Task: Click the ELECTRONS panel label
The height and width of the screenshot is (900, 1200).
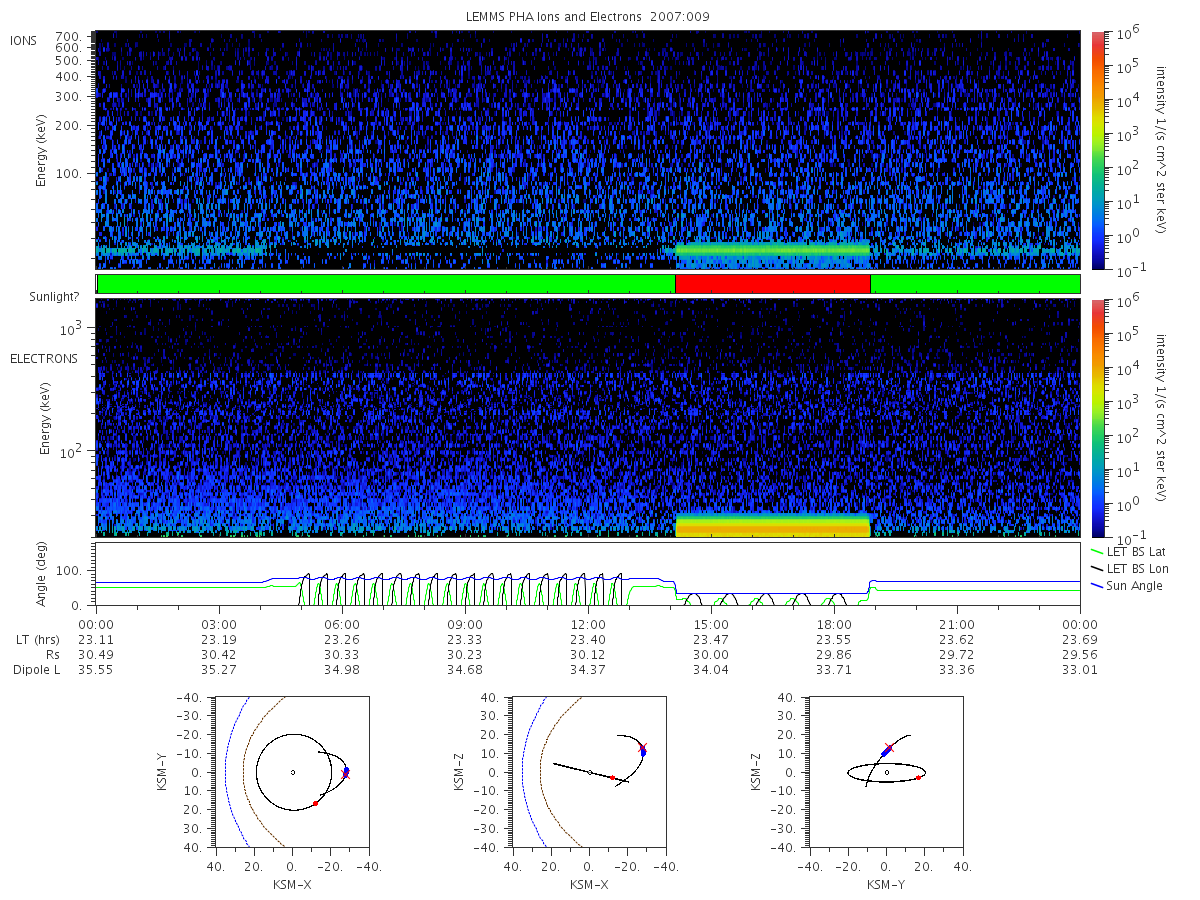Action: tap(43, 358)
